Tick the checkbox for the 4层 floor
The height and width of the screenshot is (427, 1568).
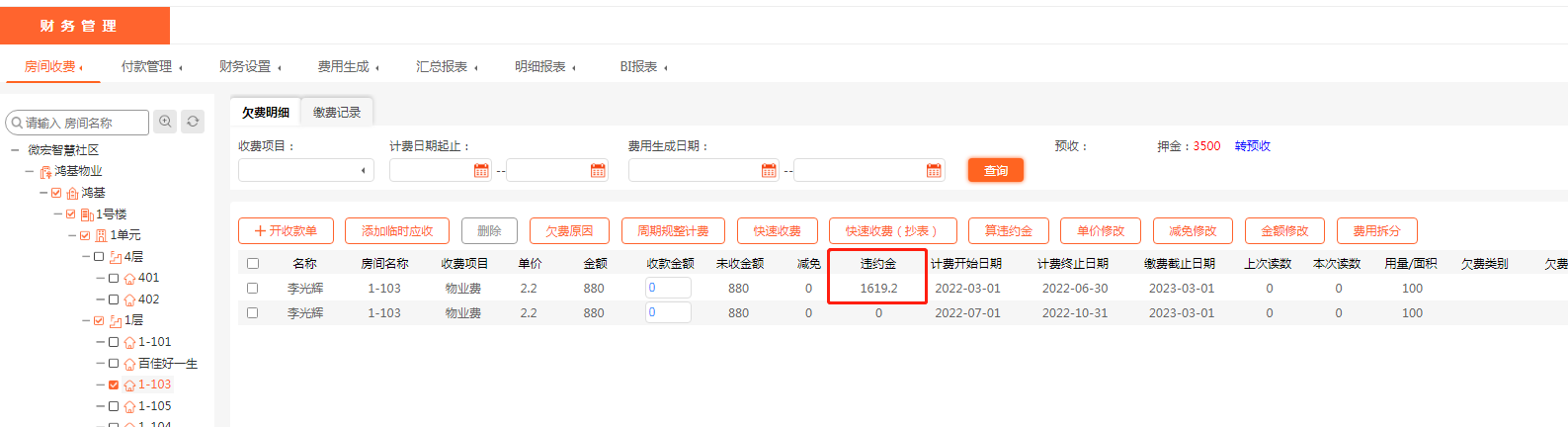click(99, 257)
